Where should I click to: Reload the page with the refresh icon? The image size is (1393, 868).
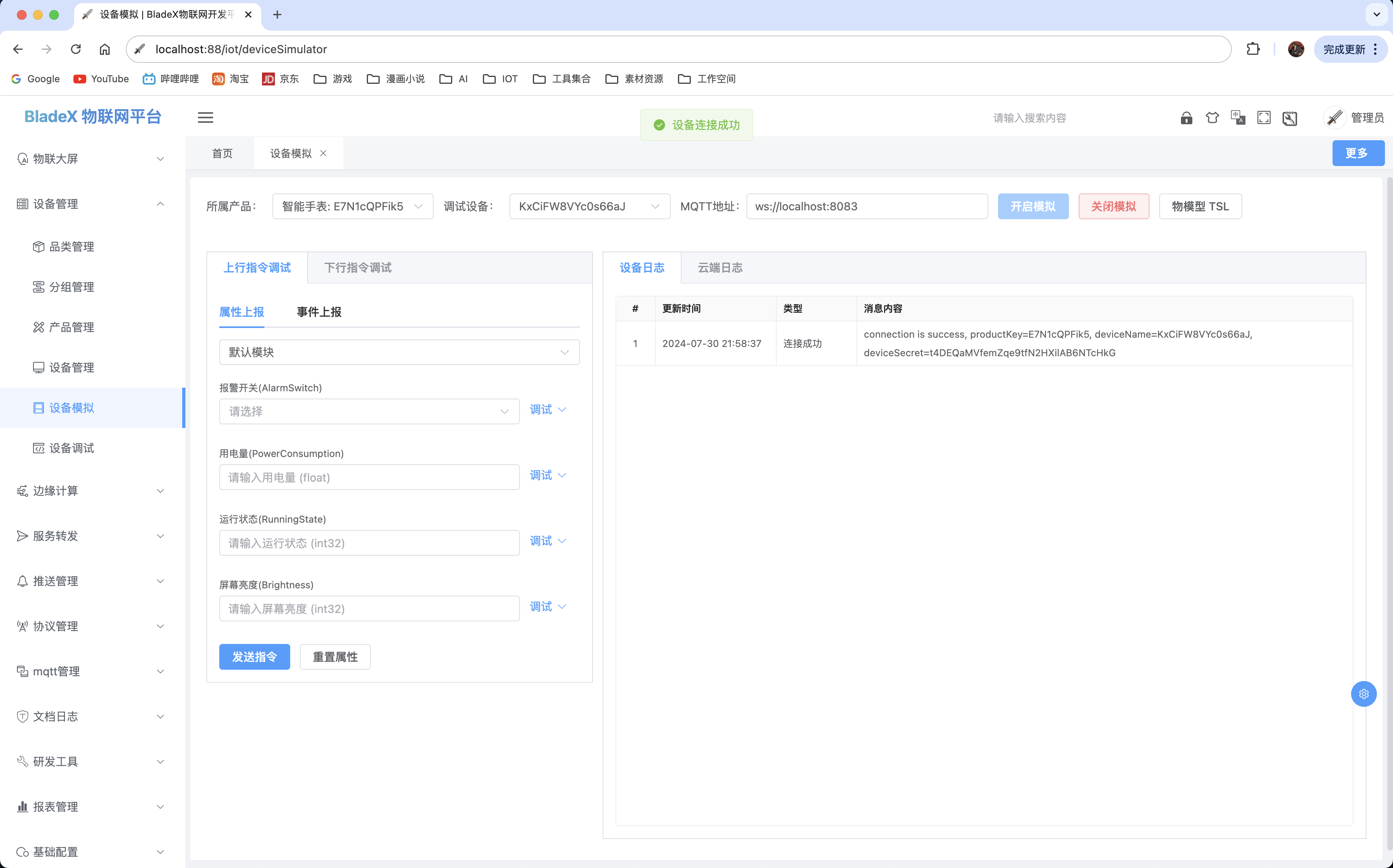(76, 50)
